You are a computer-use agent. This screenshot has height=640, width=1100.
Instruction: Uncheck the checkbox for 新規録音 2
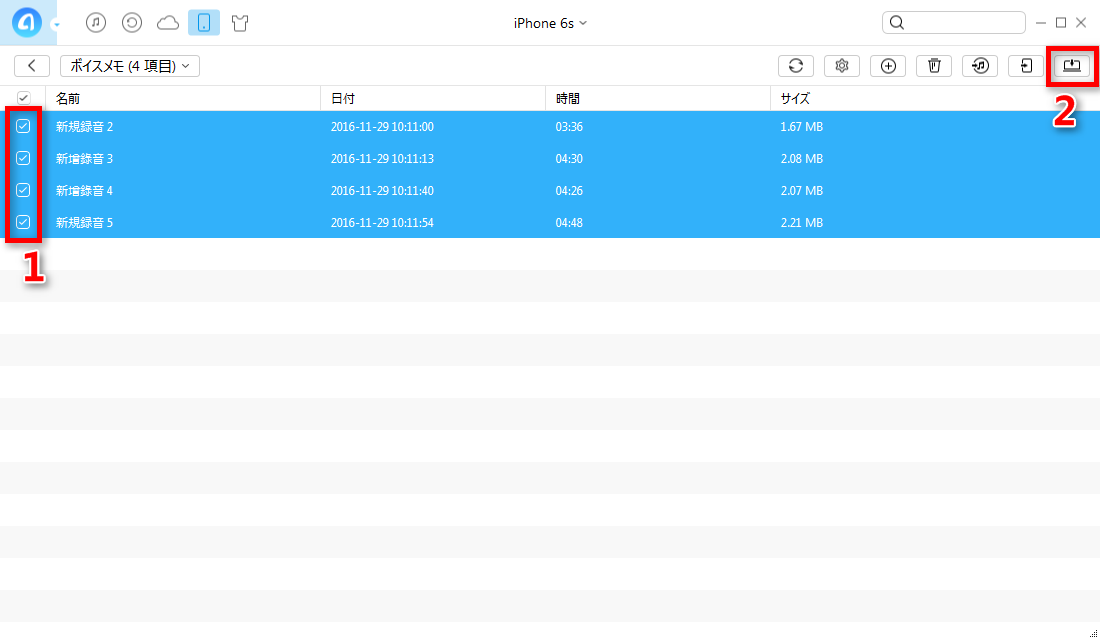[x=23, y=126]
